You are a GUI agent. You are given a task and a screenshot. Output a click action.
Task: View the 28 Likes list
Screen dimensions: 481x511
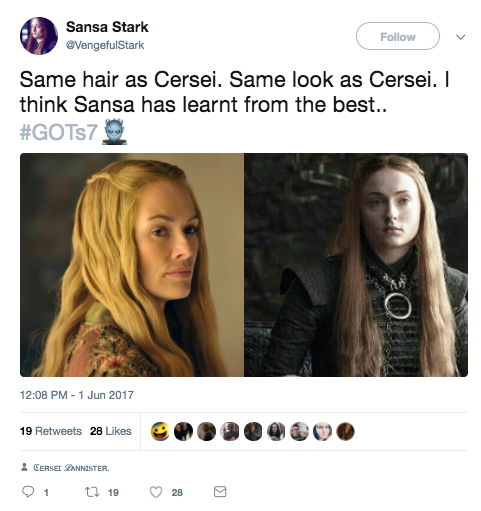click(x=111, y=431)
